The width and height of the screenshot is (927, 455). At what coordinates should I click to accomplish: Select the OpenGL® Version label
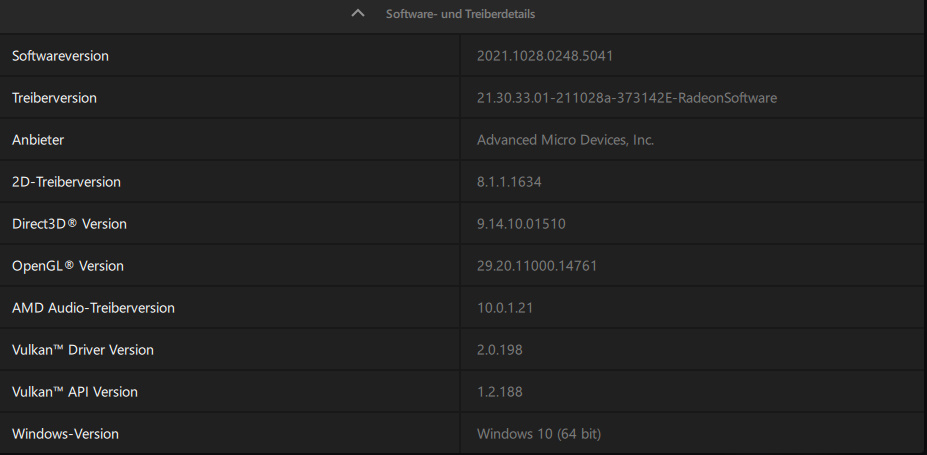tap(67, 266)
